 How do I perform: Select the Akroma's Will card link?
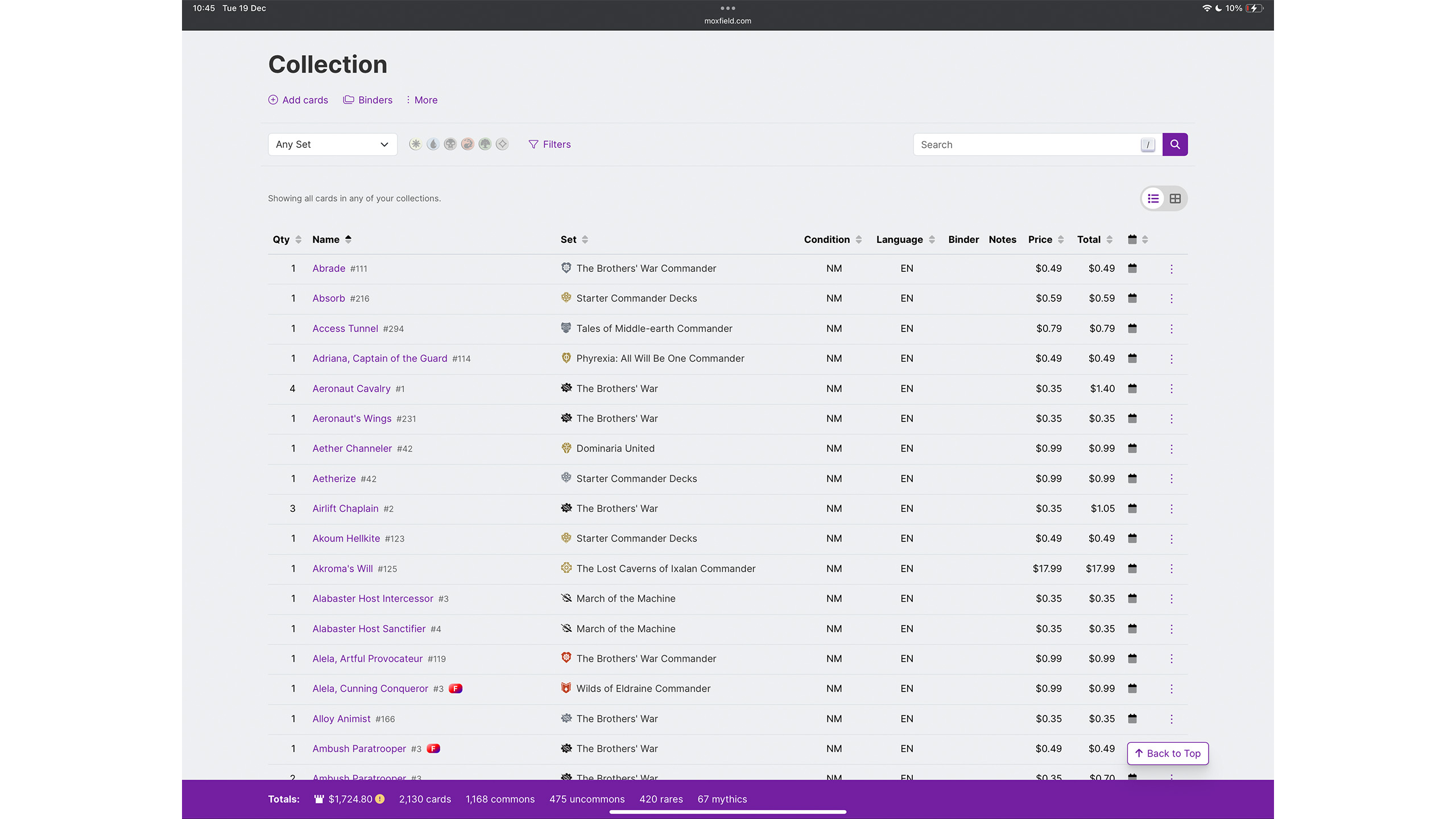pos(342,568)
